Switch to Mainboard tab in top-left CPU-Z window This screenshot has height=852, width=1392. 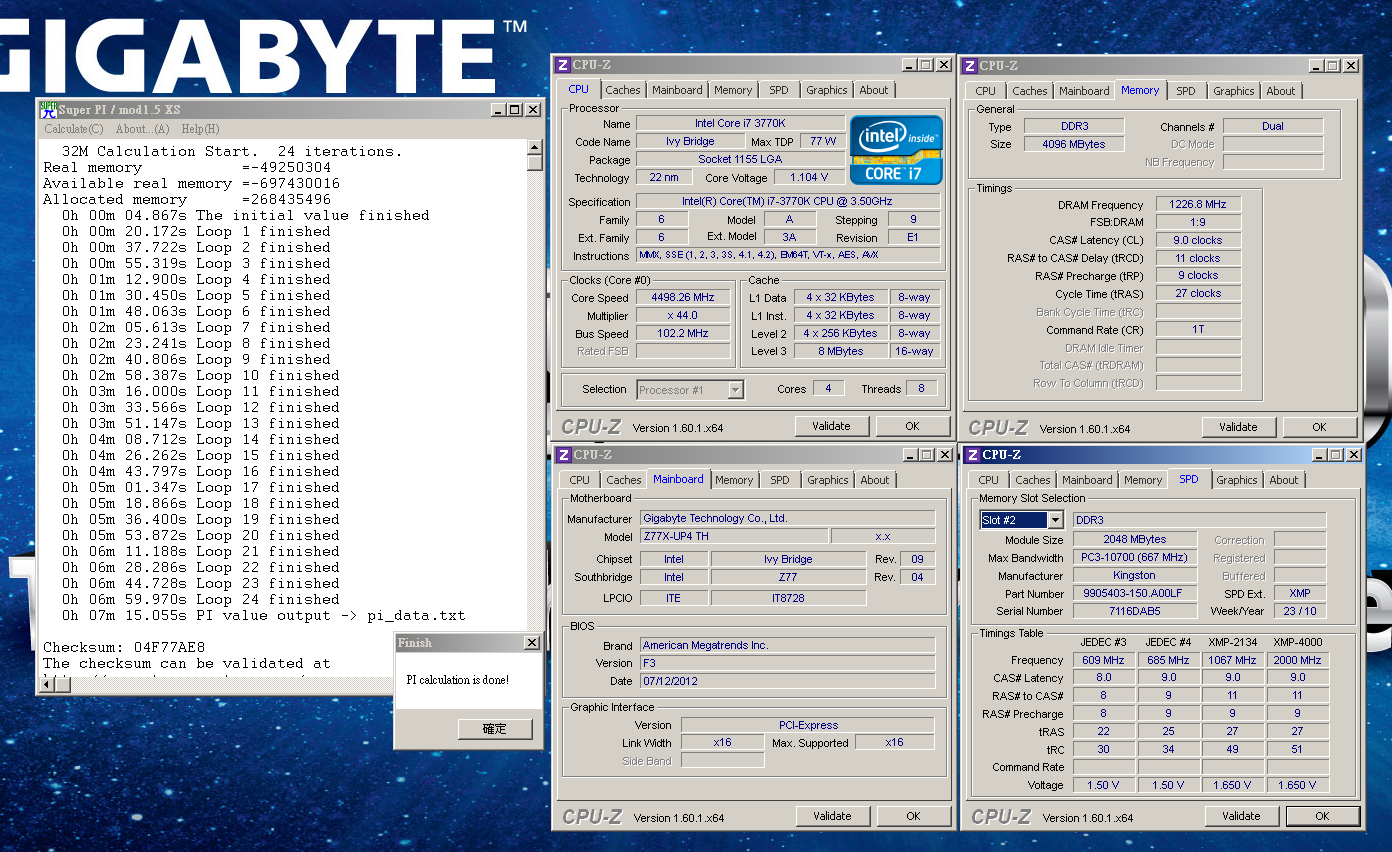(x=677, y=90)
